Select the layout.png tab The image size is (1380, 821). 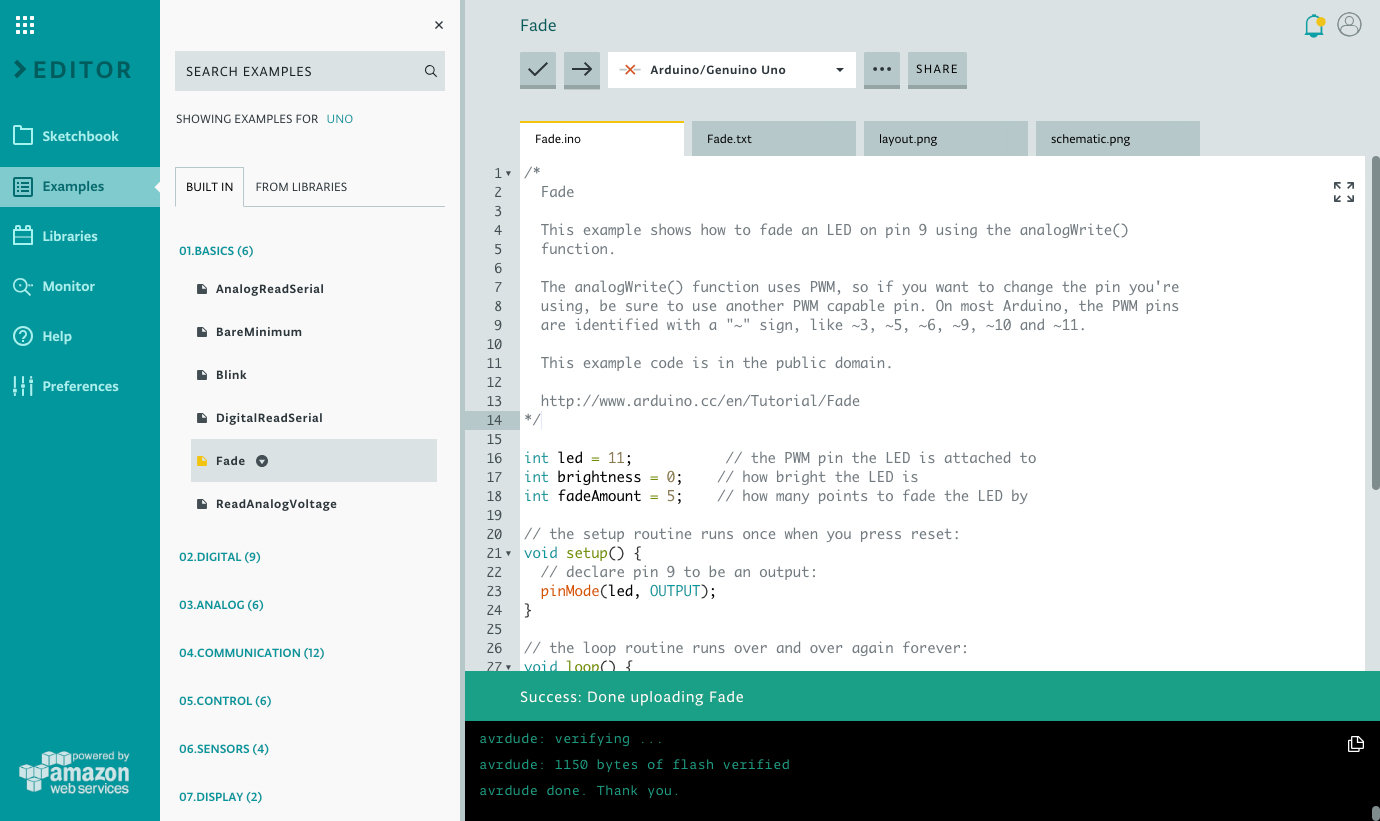(x=946, y=139)
